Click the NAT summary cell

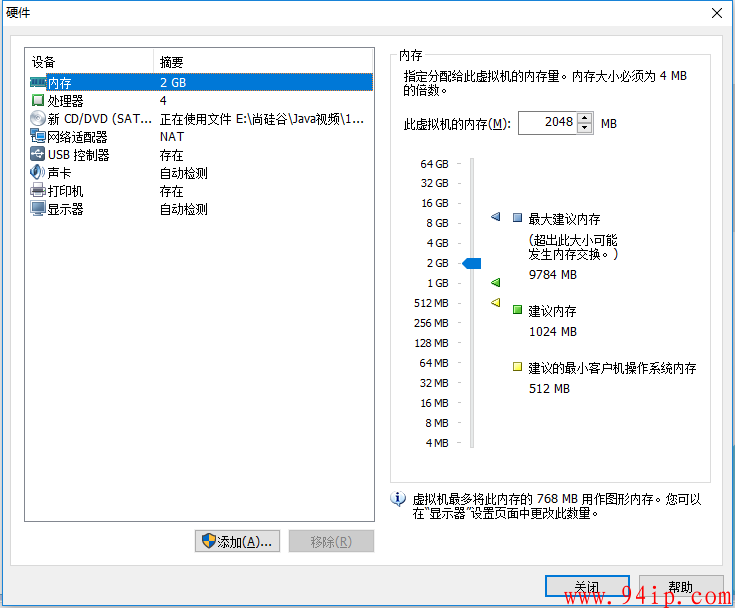click(x=172, y=136)
